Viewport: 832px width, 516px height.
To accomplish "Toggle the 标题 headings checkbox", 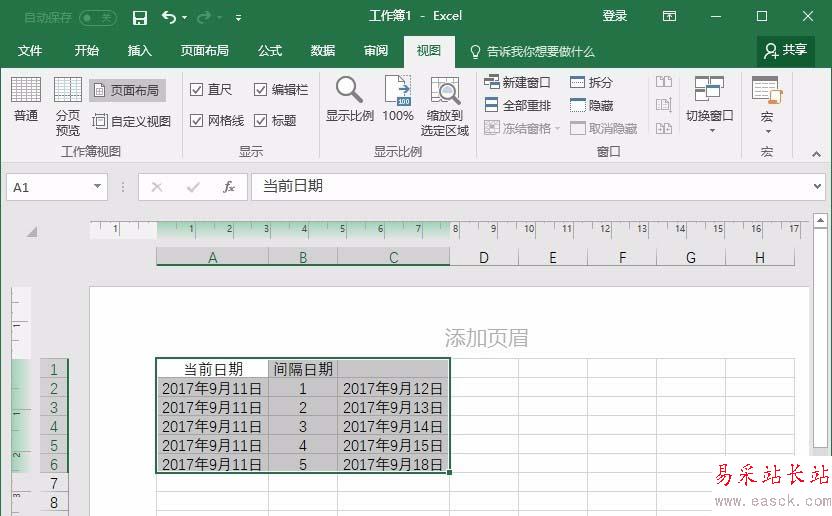I will tap(260, 121).
